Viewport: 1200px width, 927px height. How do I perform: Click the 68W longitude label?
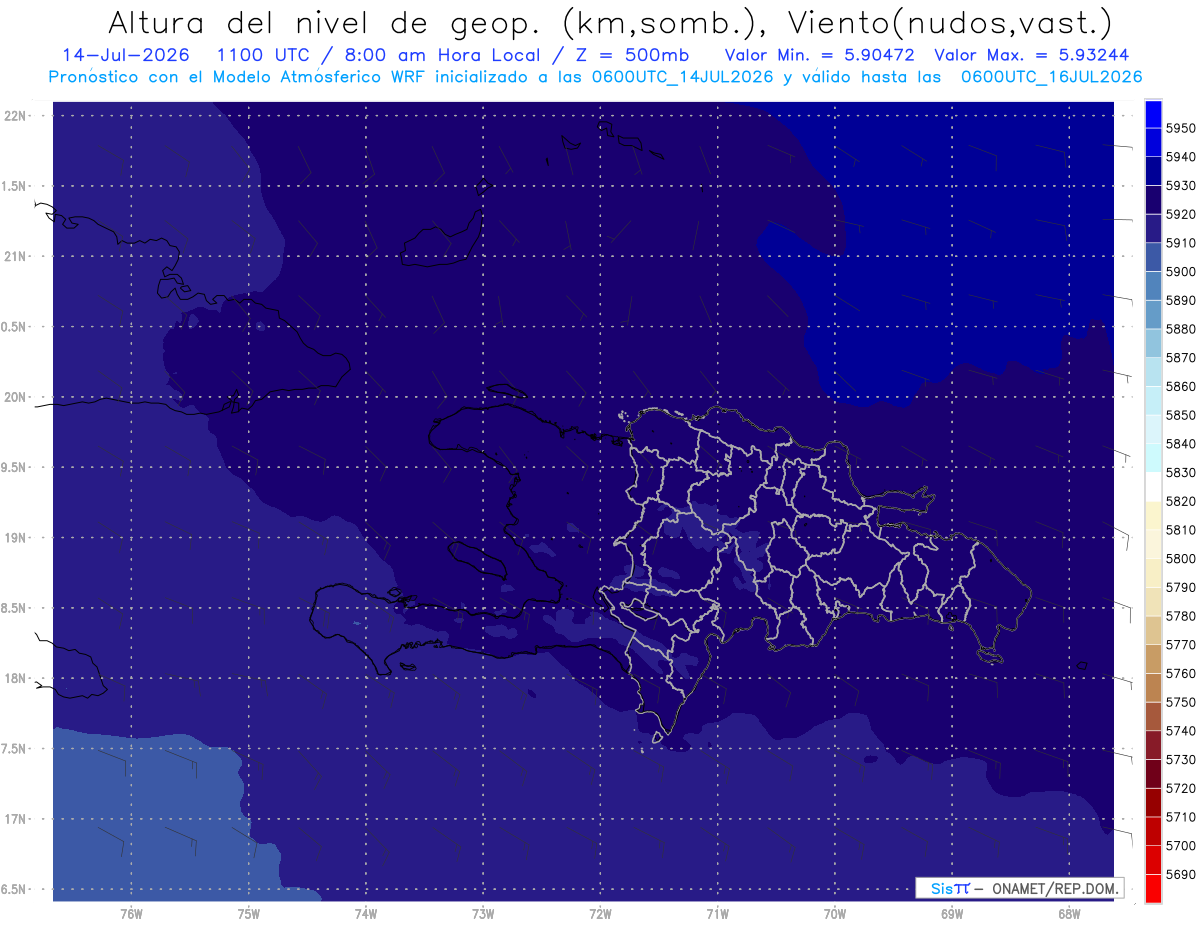click(x=1069, y=912)
